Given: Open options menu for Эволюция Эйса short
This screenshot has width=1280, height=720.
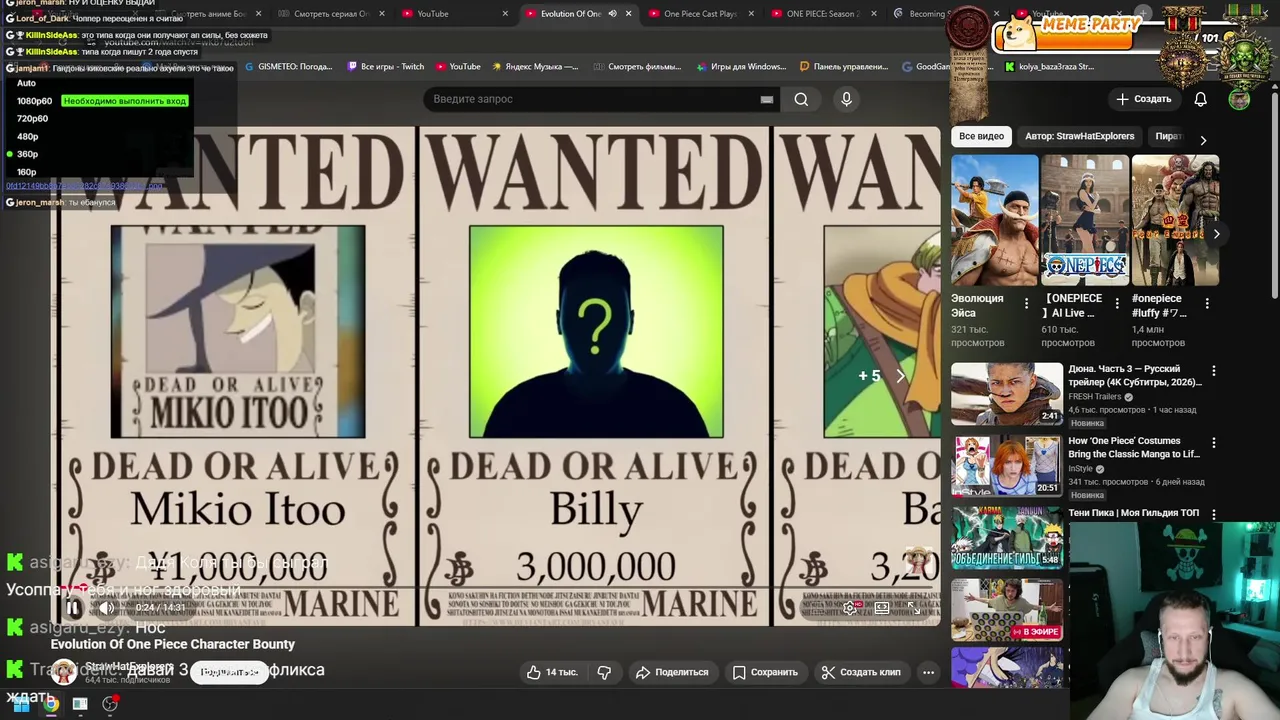Looking at the screenshot, I should (1026, 303).
